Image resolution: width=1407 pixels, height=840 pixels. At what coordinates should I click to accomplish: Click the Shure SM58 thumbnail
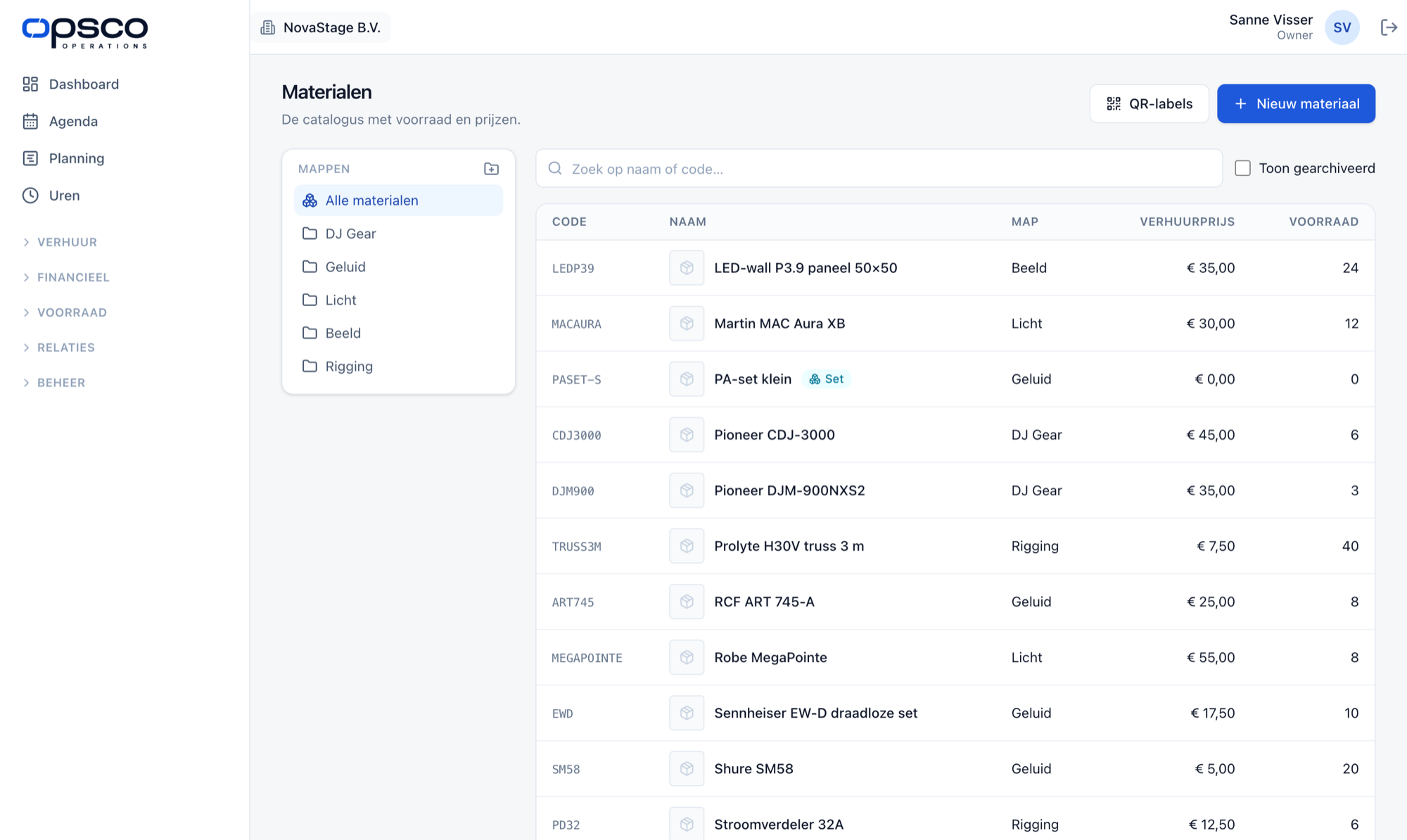(x=687, y=768)
